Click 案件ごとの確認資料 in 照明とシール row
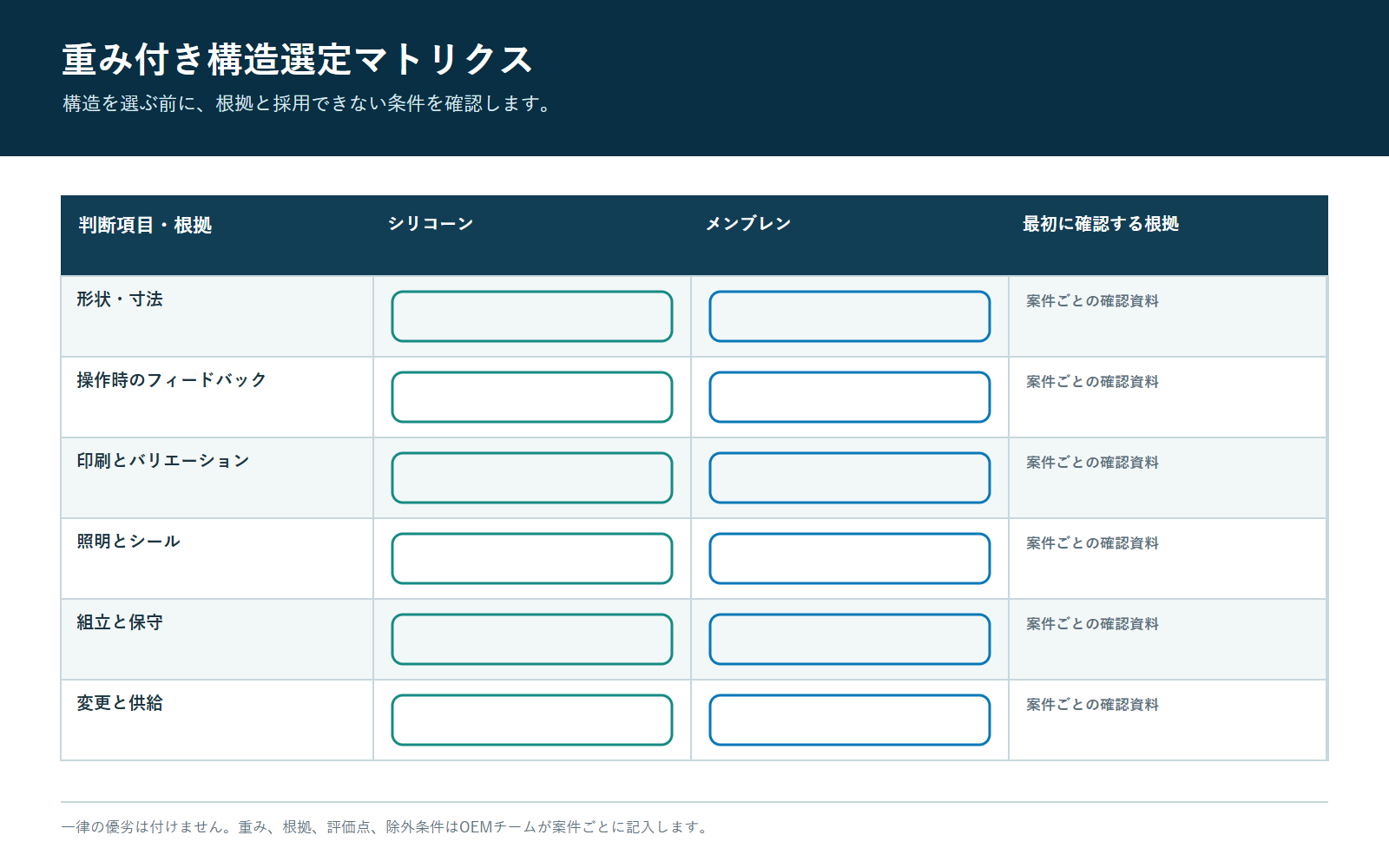This screenshot has height=868, width=1389. [x=1092, y=542]
